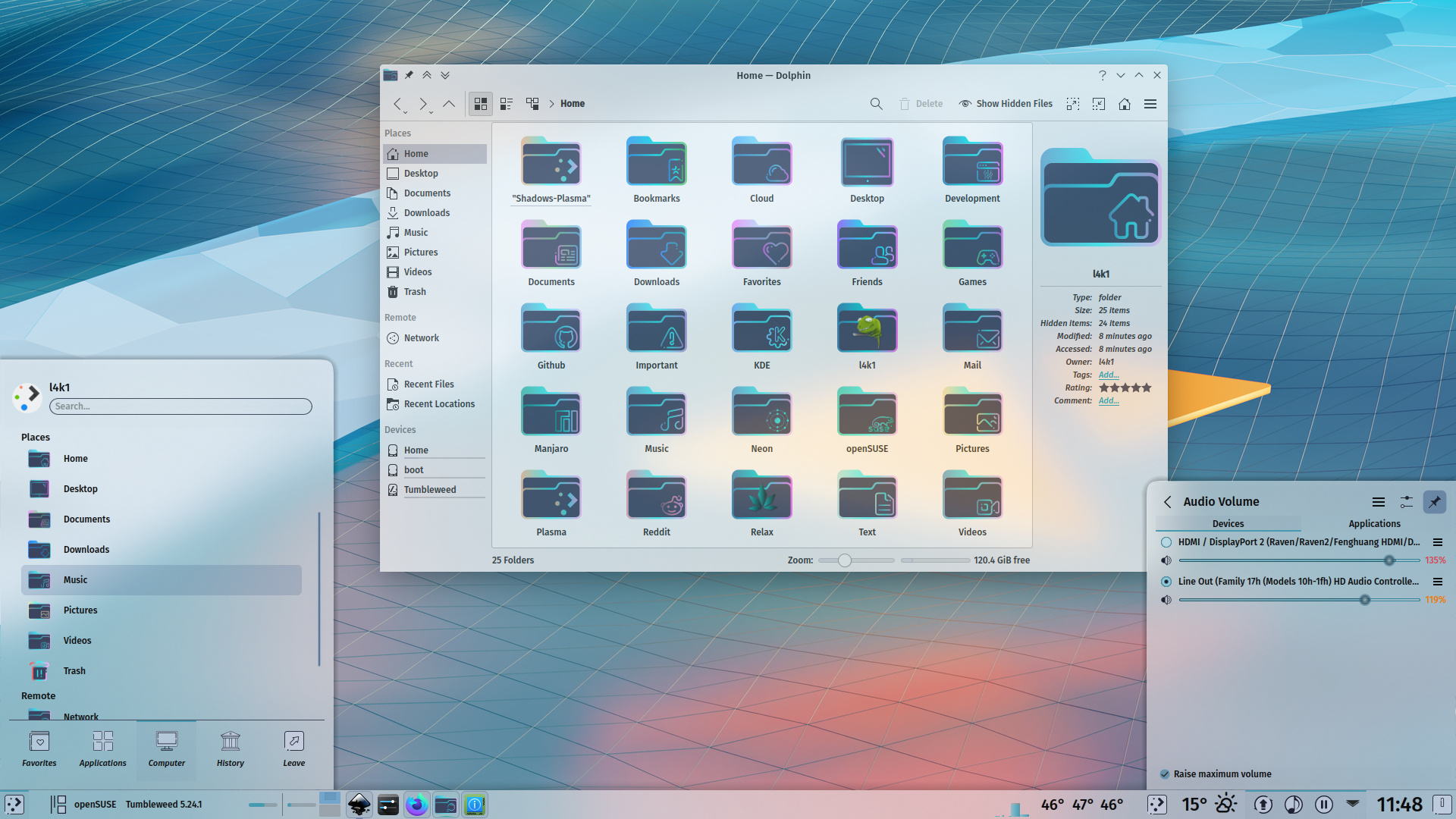This screenshot has height=819, width=1456.
Task: Focus the launcher Search field
Action: [x=180, y=406]
